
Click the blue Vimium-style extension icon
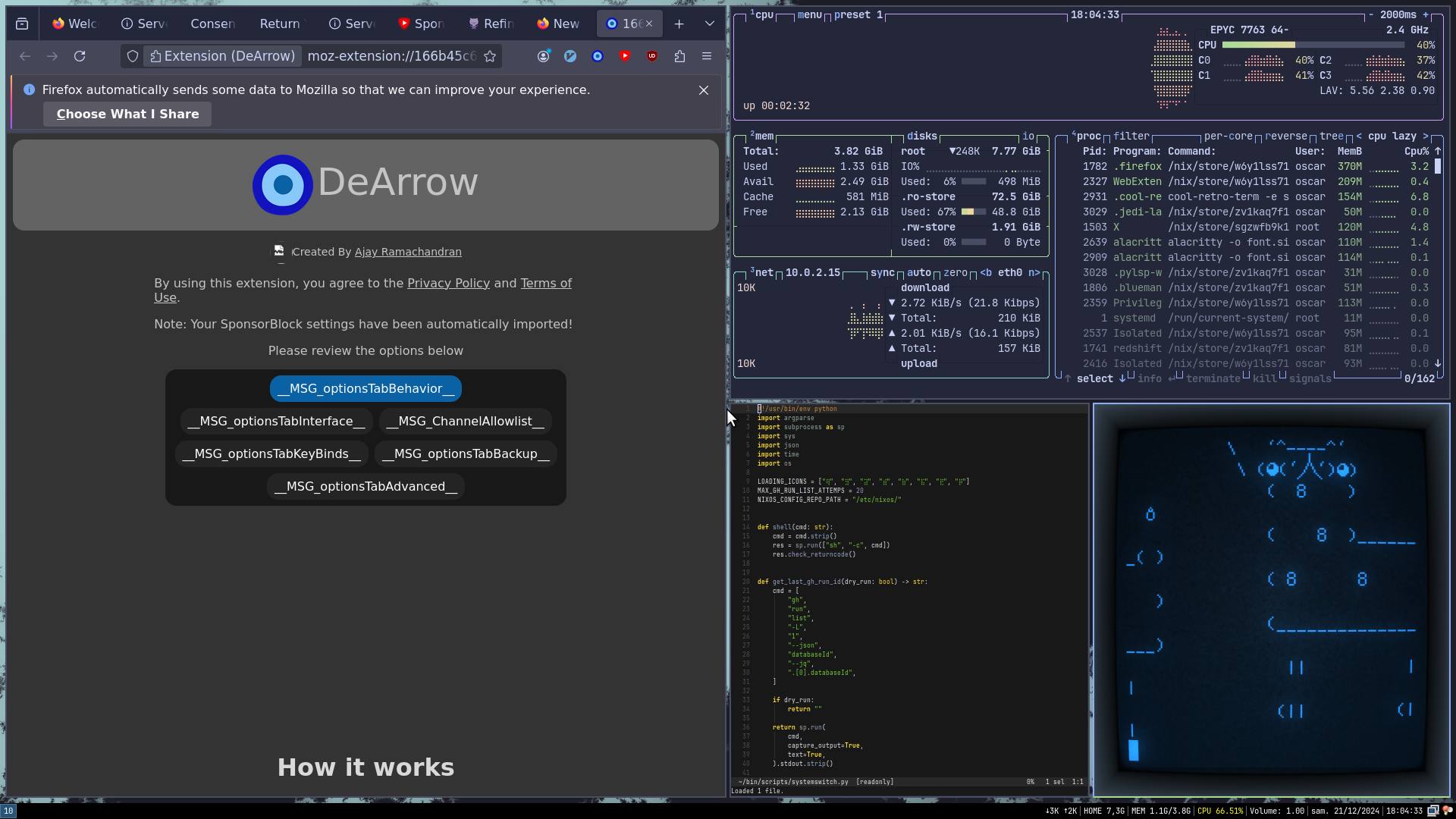click(570, 56)
